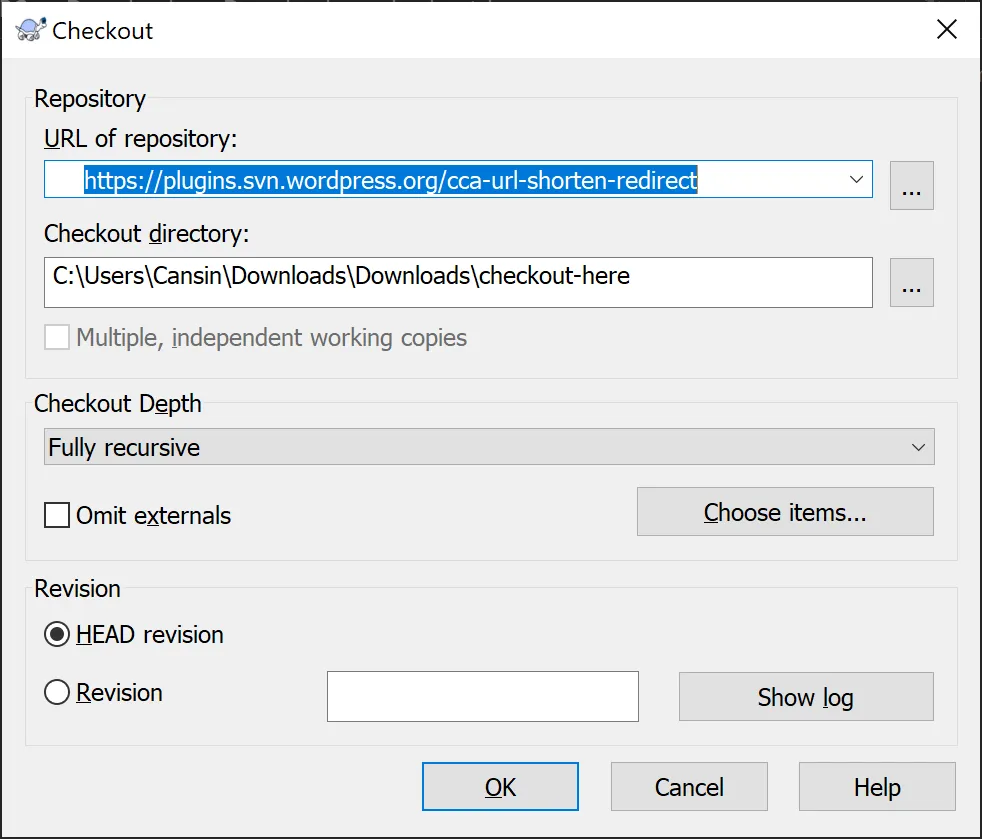The image size is (982, 839).
Task: Close the Checkout dialog window
Action: pyautogui.click(x=946, y=30)
